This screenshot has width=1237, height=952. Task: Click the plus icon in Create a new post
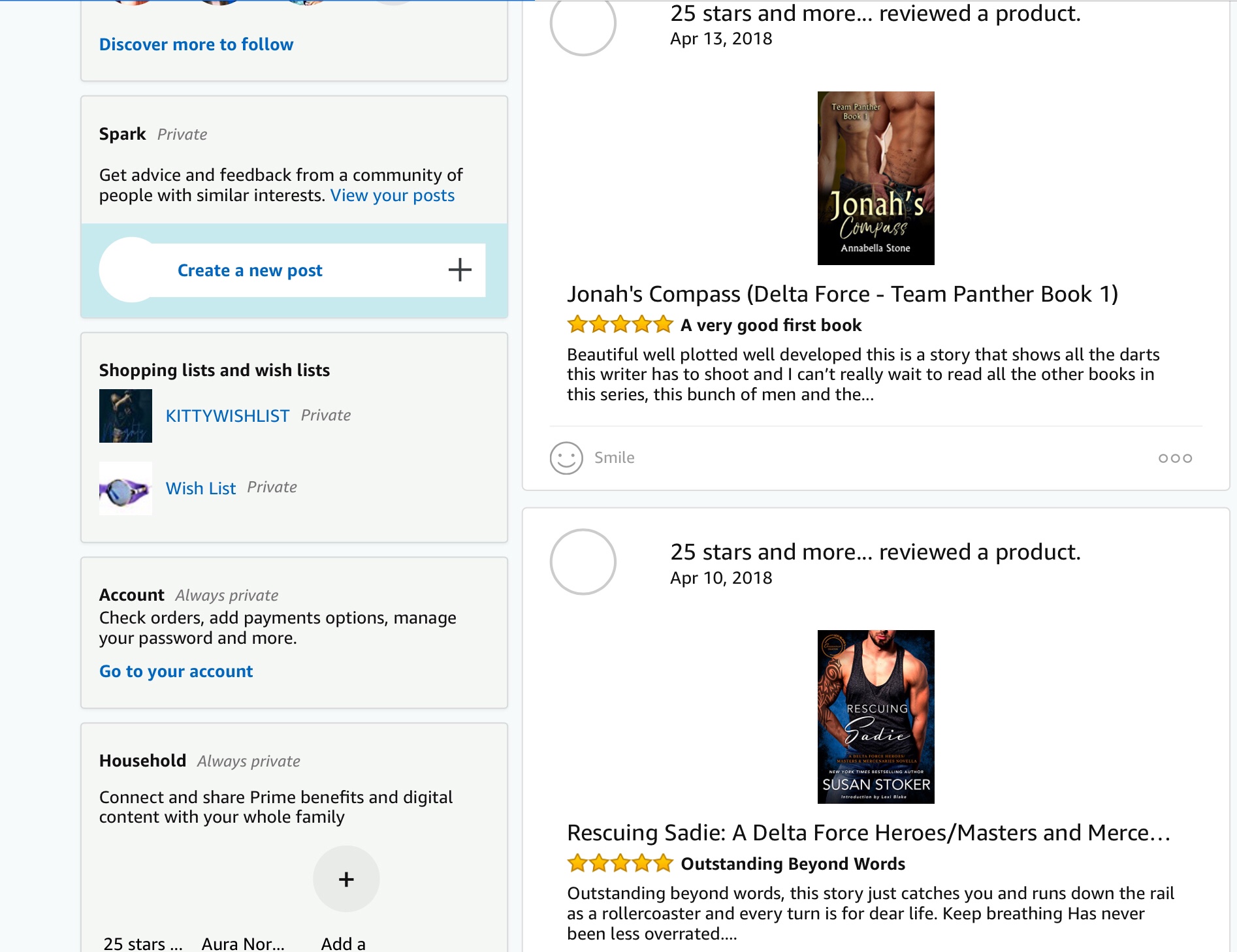coord(460,270)
